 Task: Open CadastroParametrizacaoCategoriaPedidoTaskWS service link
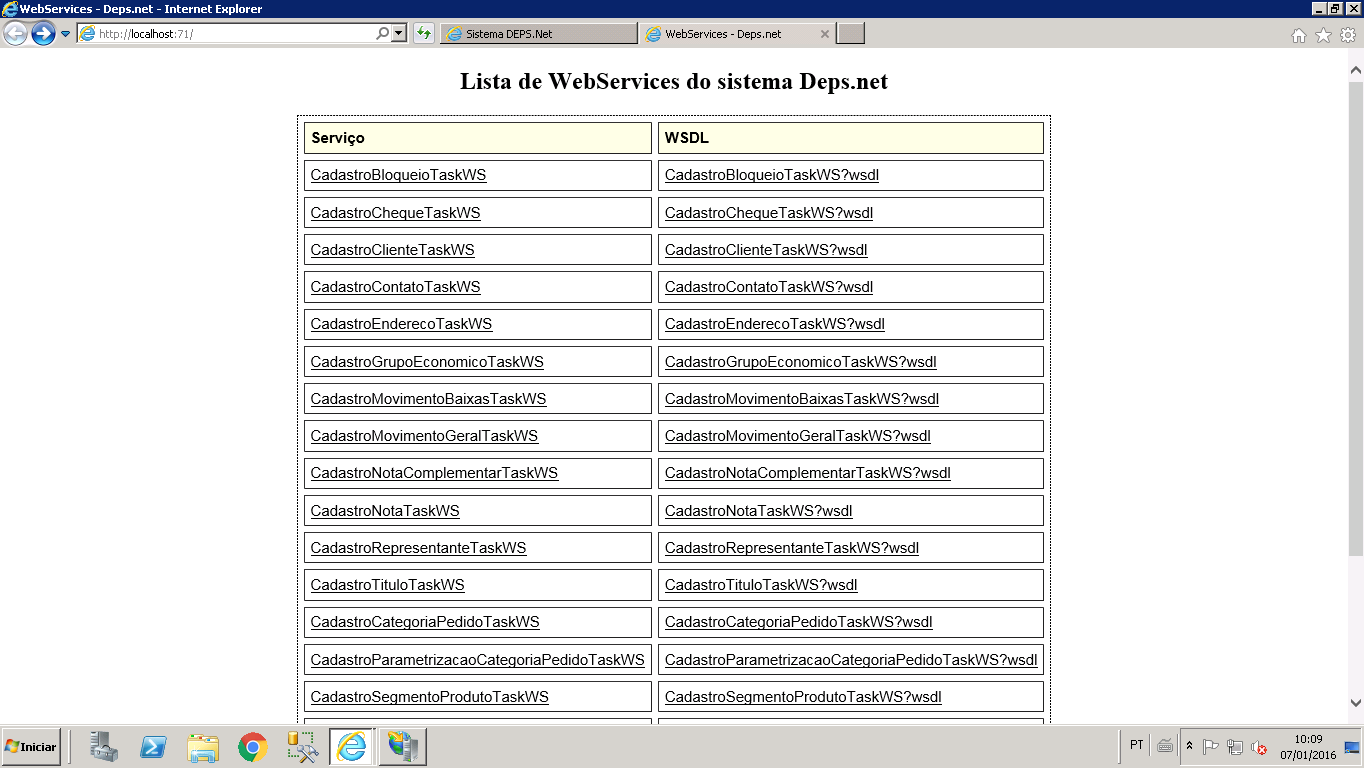click(477, 660)
